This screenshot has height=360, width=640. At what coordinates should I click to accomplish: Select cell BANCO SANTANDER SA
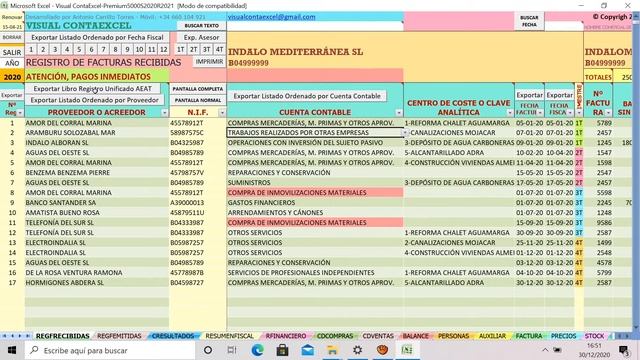pos(97,202)
